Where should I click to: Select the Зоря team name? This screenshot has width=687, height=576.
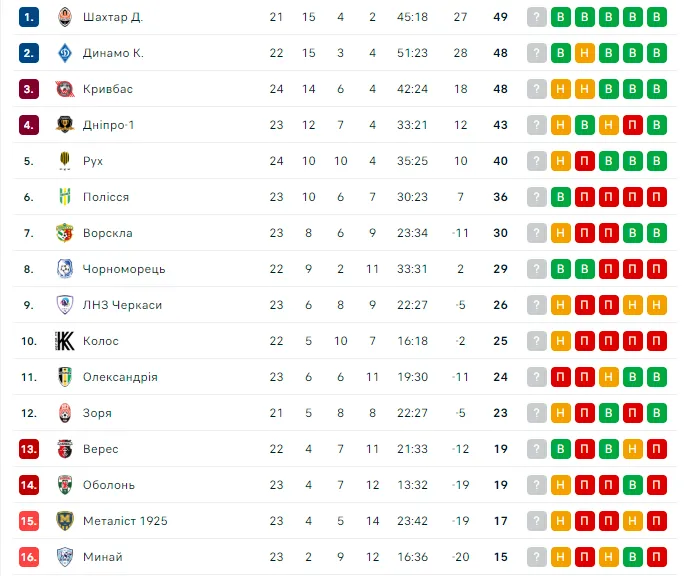pyautogui.click(x=98, y=413)
